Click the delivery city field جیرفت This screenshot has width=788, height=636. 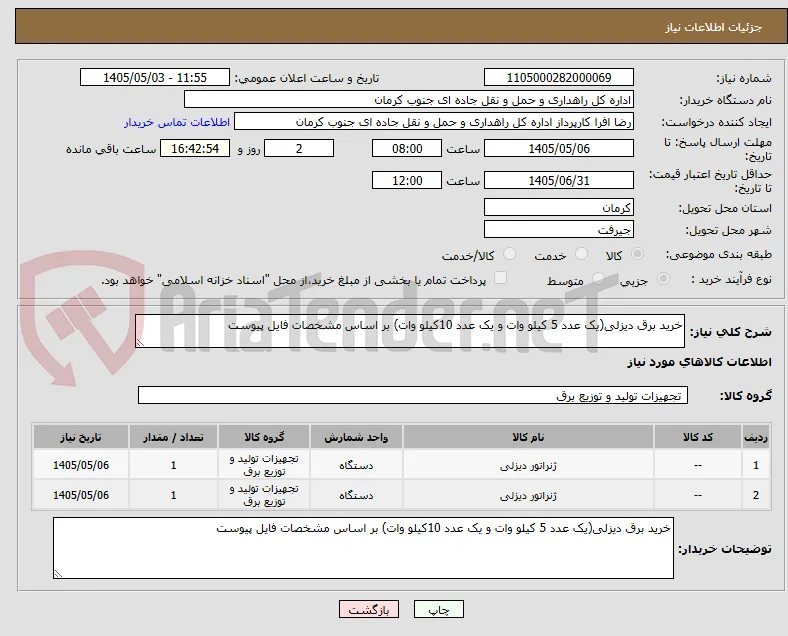click(558, 230)
